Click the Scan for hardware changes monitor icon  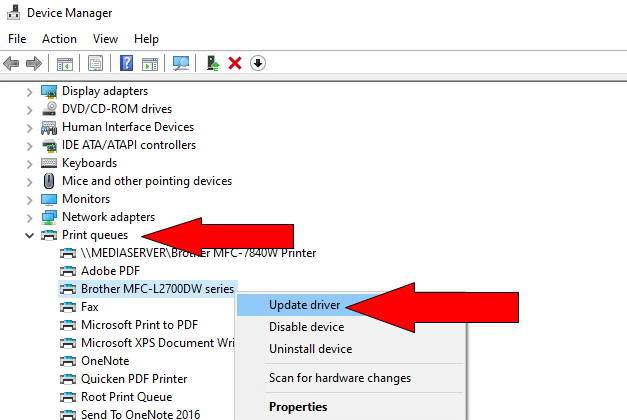(181, 63)
